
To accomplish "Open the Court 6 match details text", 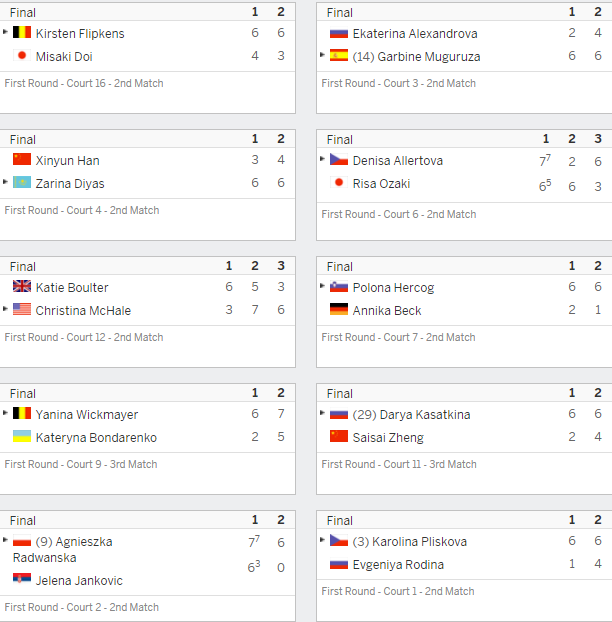I will pos(399,214).
